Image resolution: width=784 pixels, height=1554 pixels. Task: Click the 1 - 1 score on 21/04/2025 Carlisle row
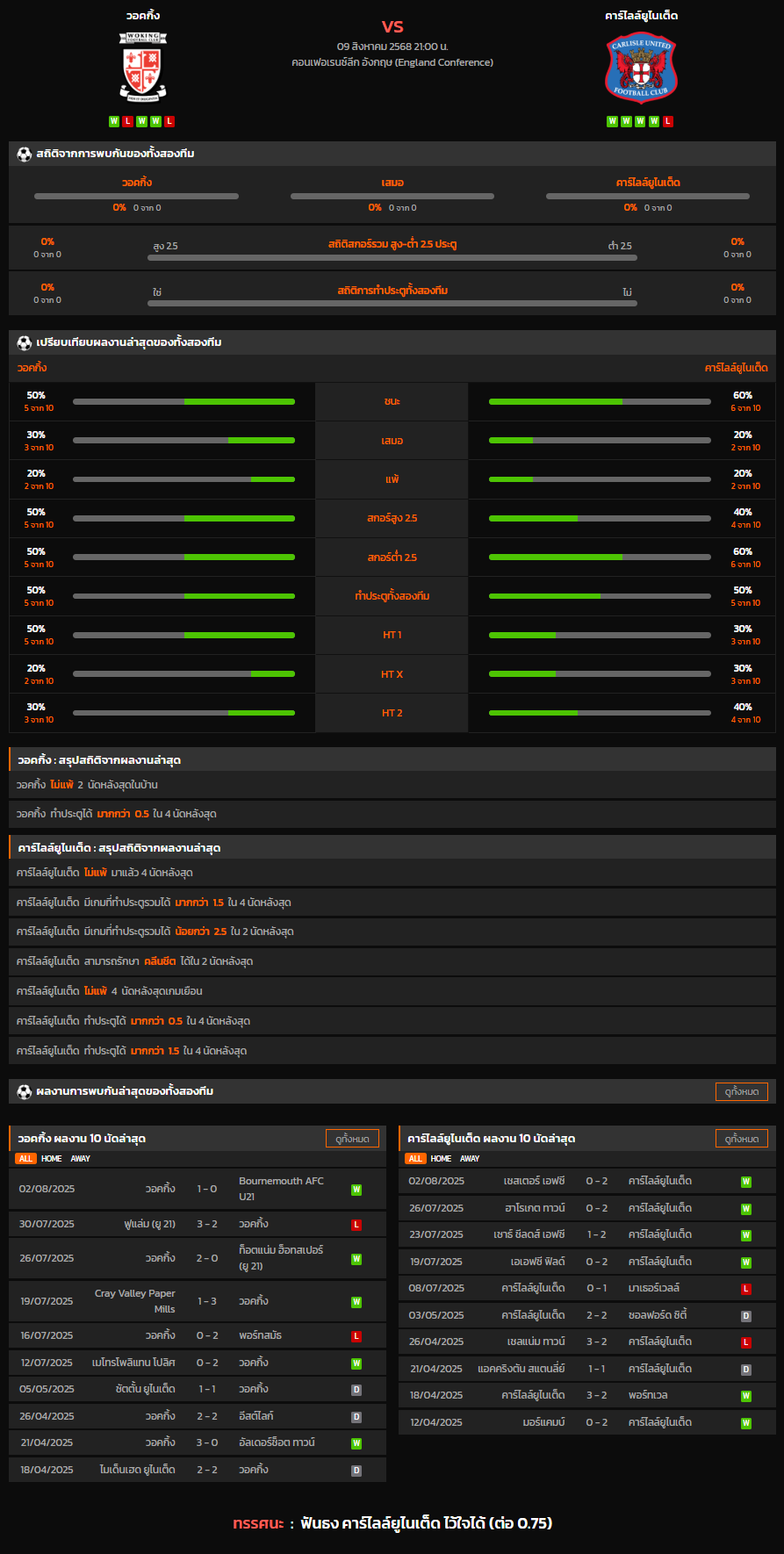click(x=597, y=1369)
